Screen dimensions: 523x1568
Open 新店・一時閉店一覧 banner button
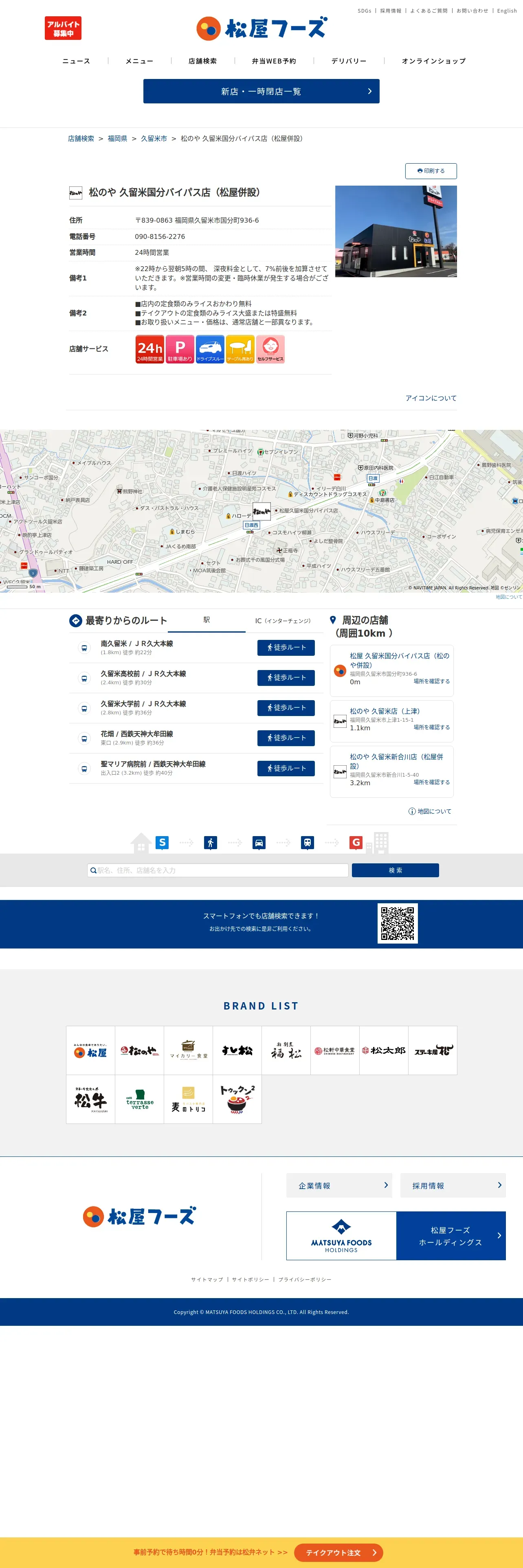pyautogui.click(x=261, y=91)
